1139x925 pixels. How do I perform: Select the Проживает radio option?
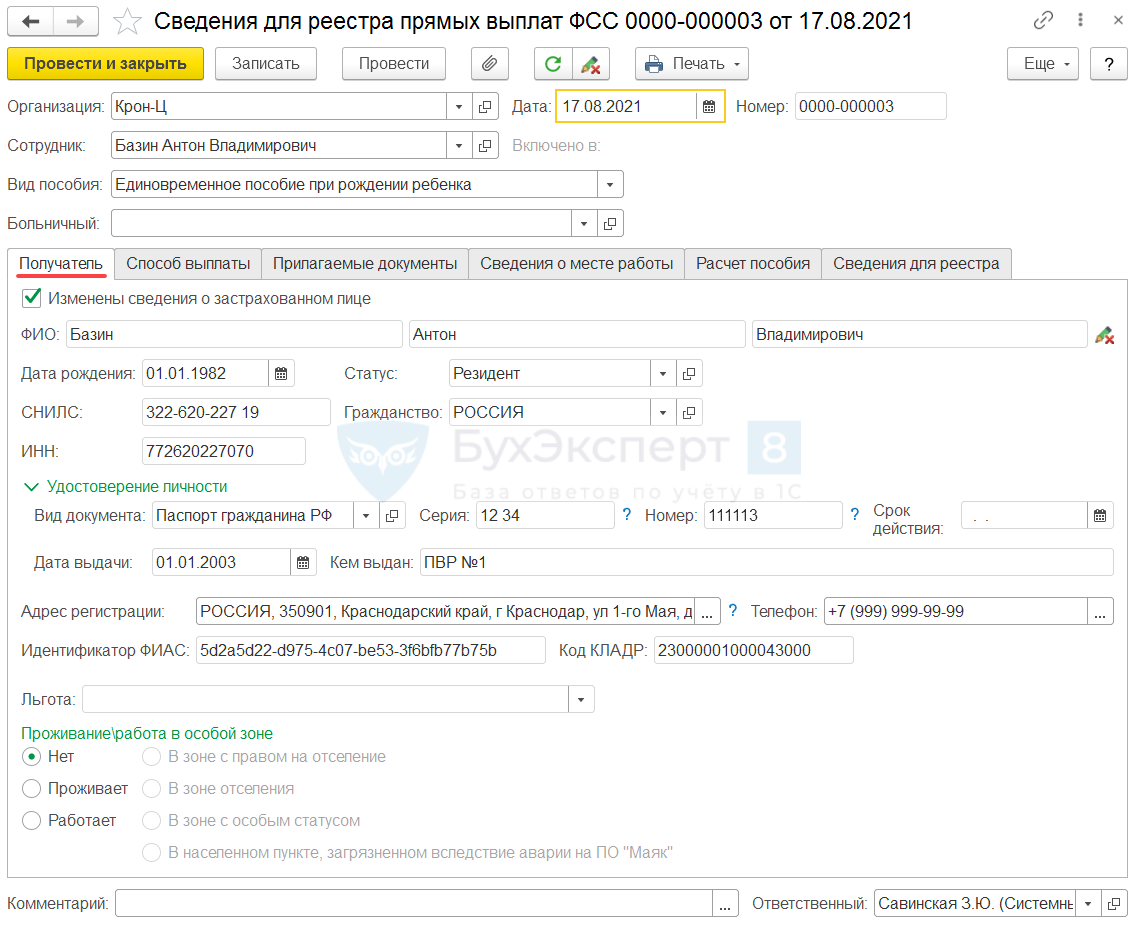[31, 789]
